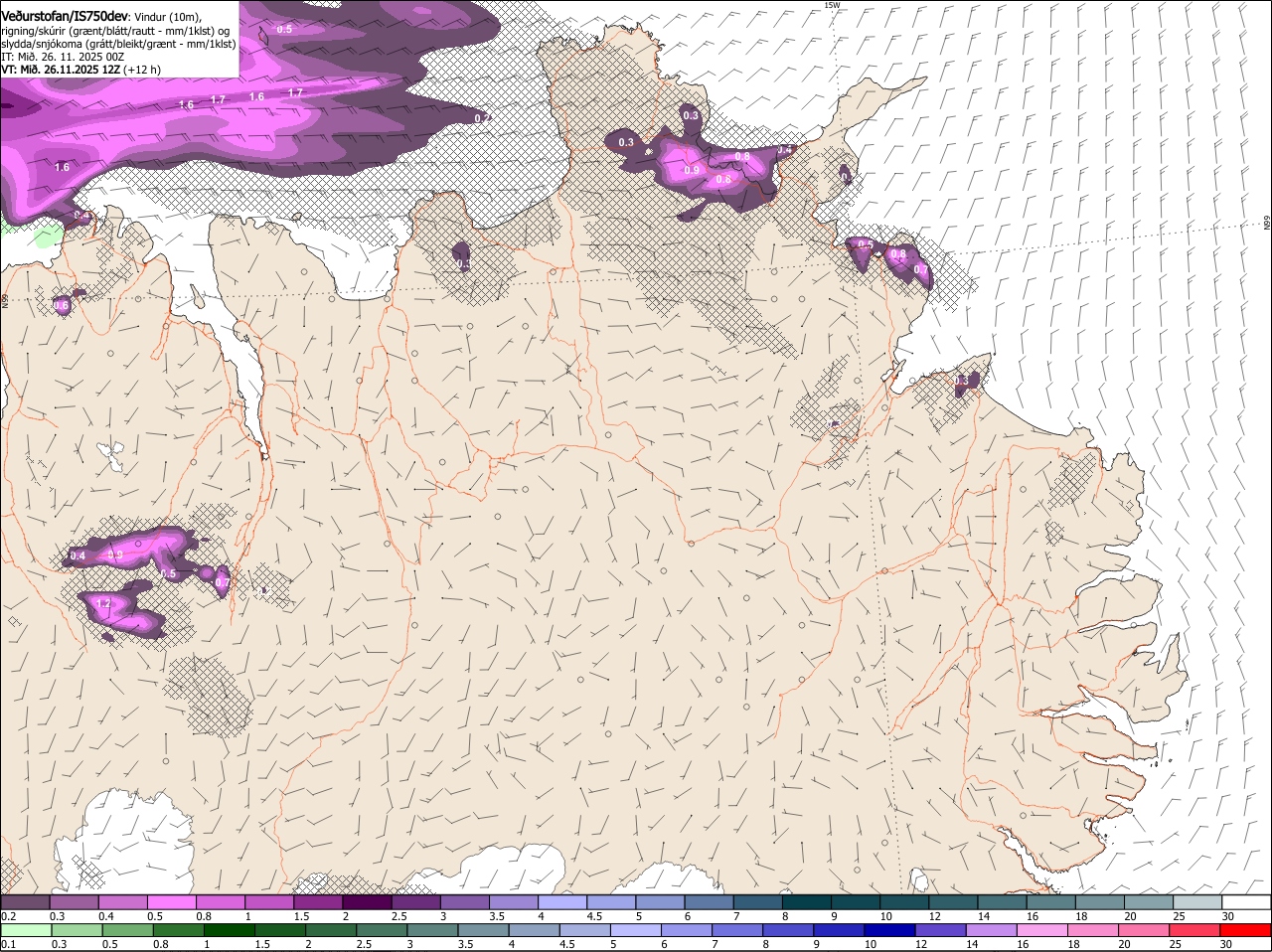1272x952 pixels.
Task: Click the 1.2 snowfall value on the map
Action: tap(102, 603)
